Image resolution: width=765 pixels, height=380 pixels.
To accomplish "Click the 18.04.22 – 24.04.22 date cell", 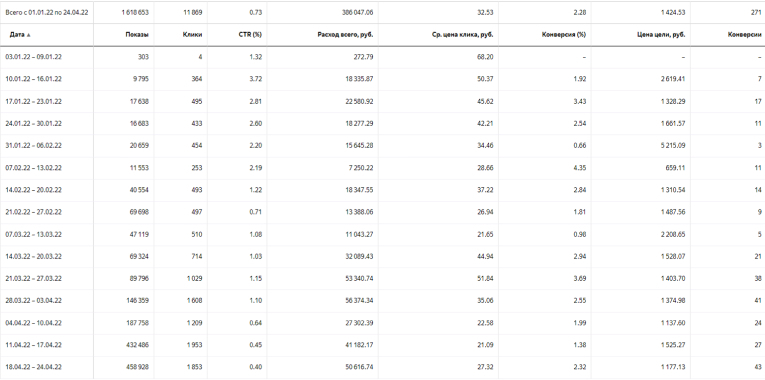I will (34, 367).
